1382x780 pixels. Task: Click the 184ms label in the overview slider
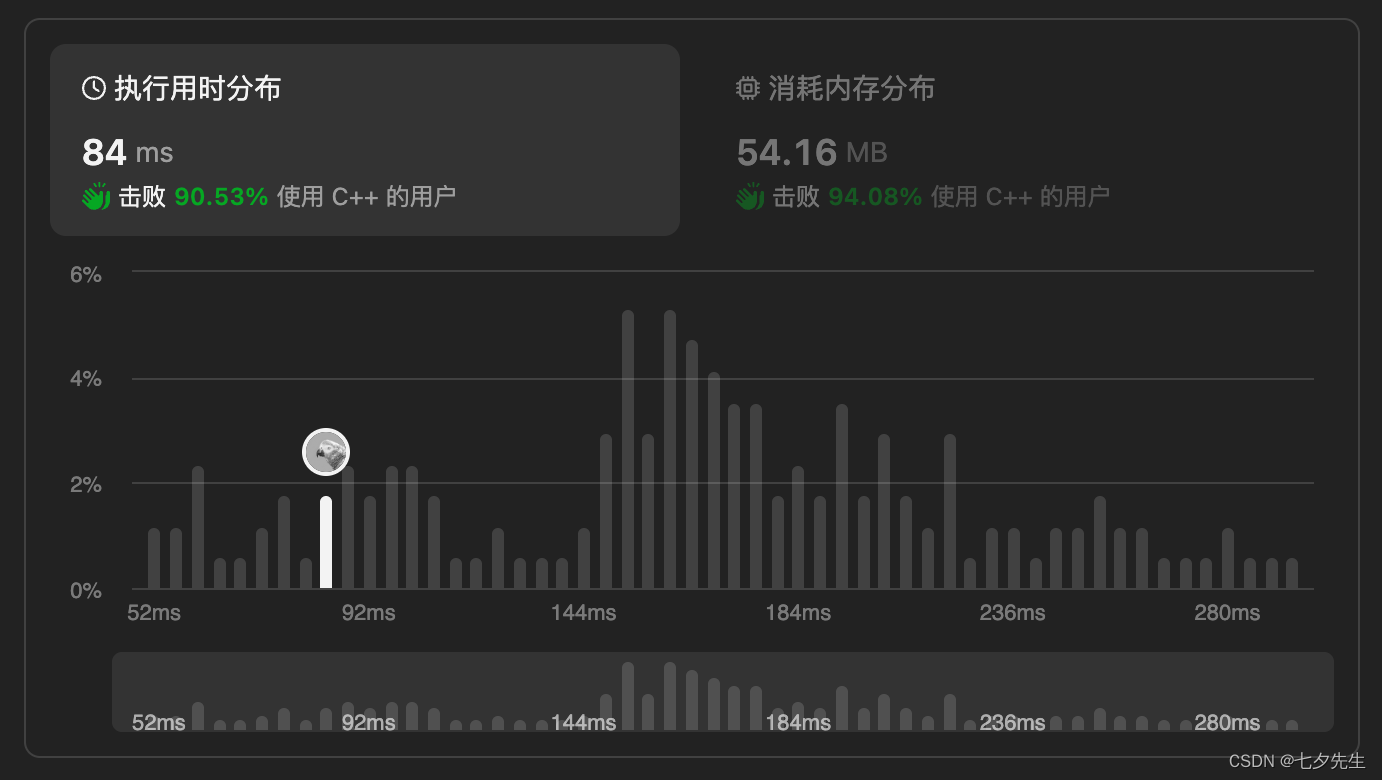[x=798, y=722]
